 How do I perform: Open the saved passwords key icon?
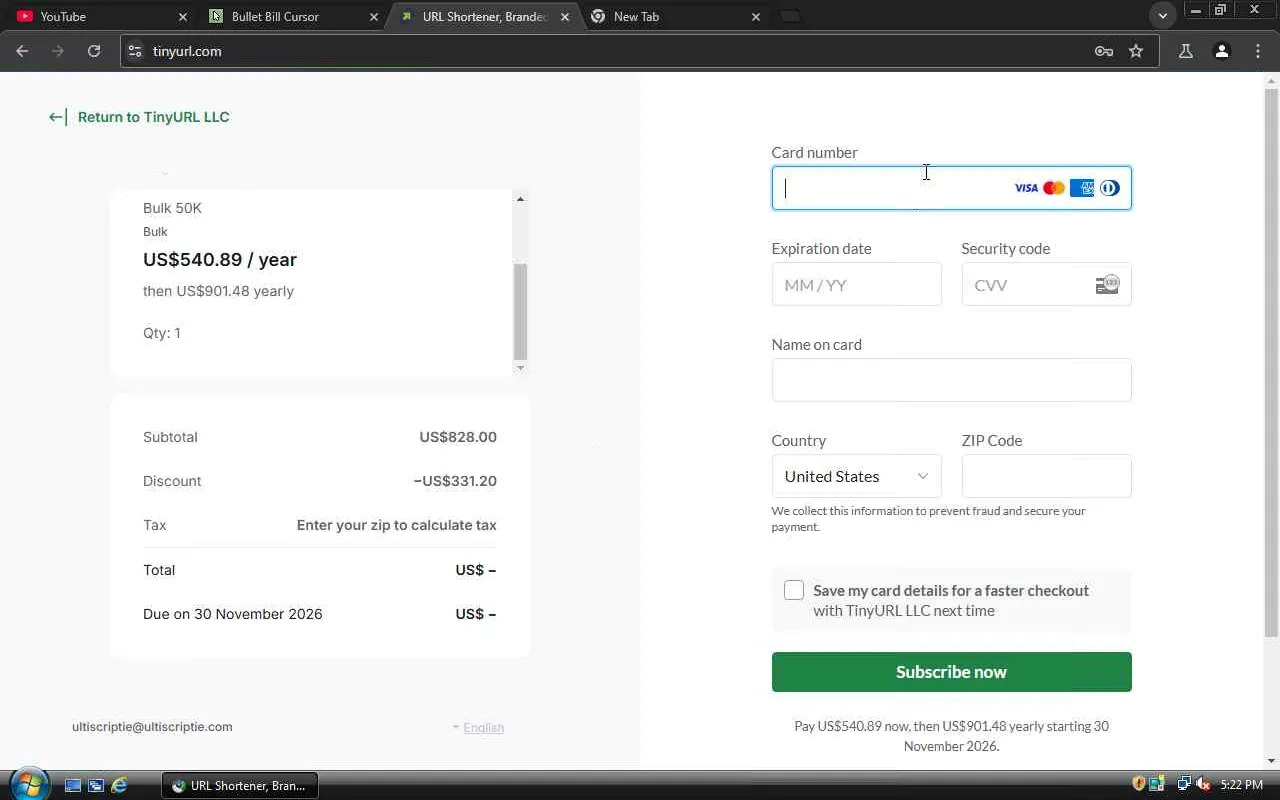[1104, 51]
